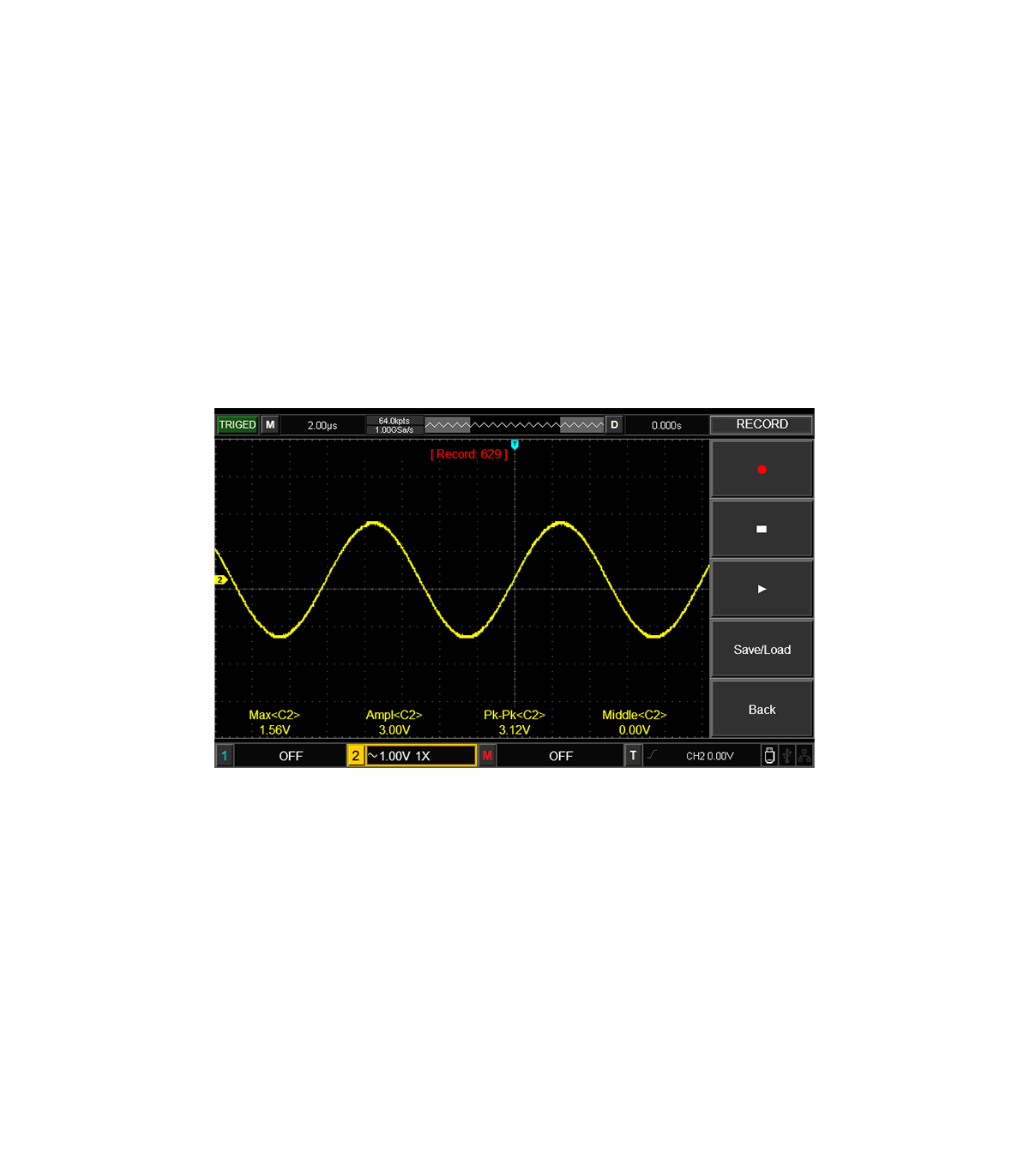This screenshot has width=1029, height=1176.
Task: Toggle the math channel OFF status
Action: coord(561,755)
